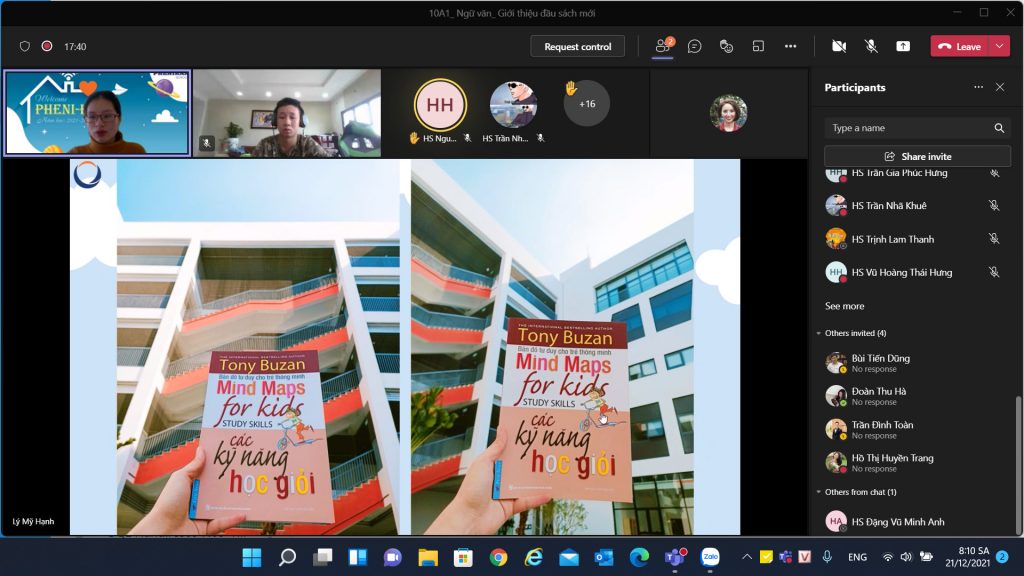Click muted mic icon for HS Vũ Hoàng Thái Hưng
Screen dimensions: 1024x576
[994, 272]
